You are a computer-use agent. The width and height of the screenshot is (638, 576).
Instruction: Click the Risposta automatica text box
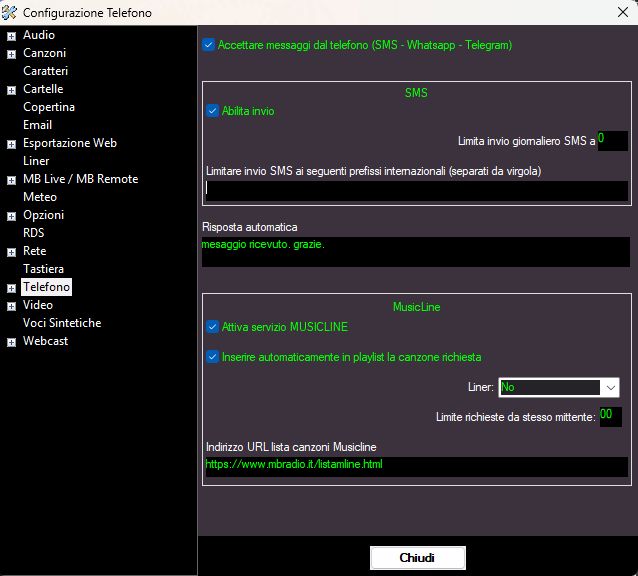pos(416,251)
